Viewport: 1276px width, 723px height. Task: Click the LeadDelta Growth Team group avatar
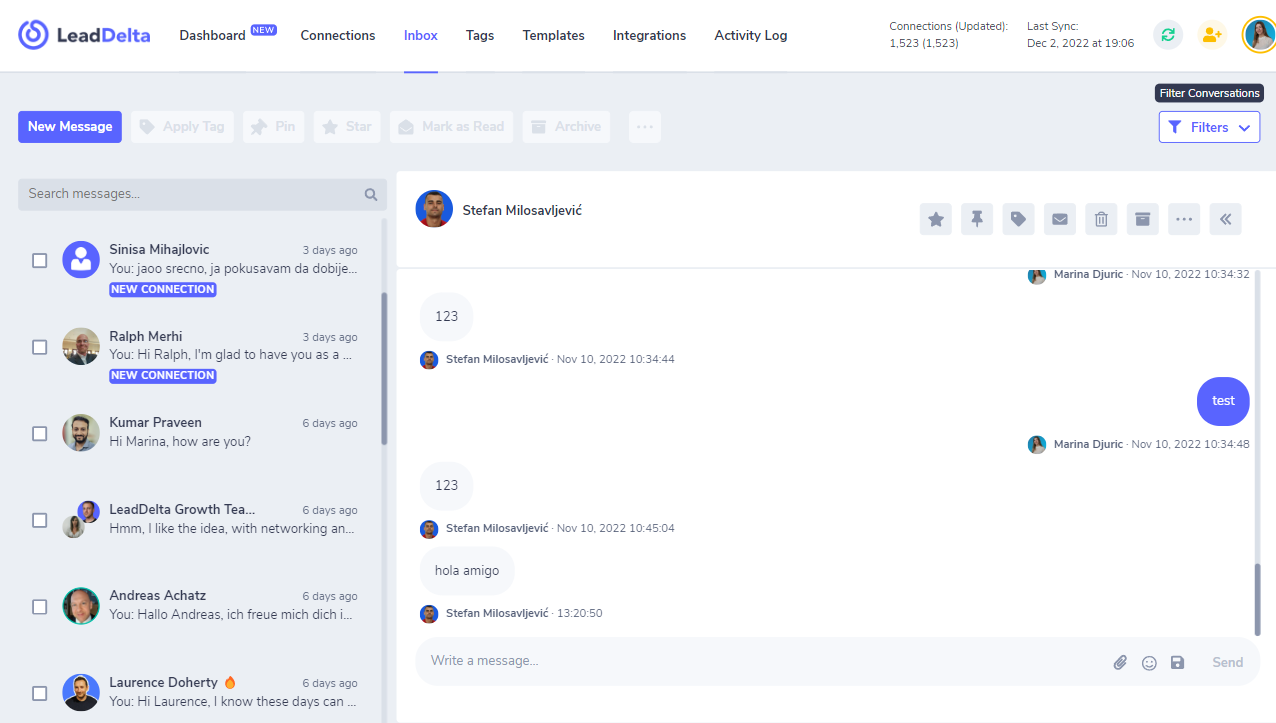(81, 519)
